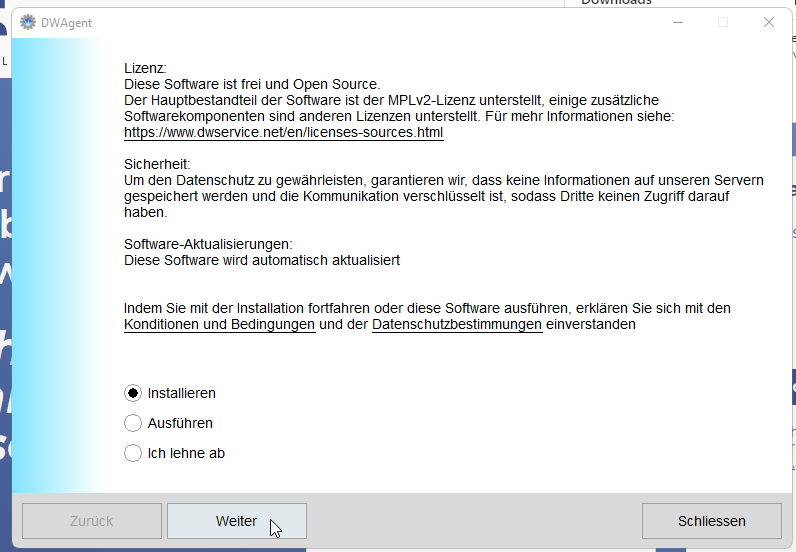Click the greyed-out maximize window icon
The width and height of the screenshot is (796, 552).
[x=723, y=22]
